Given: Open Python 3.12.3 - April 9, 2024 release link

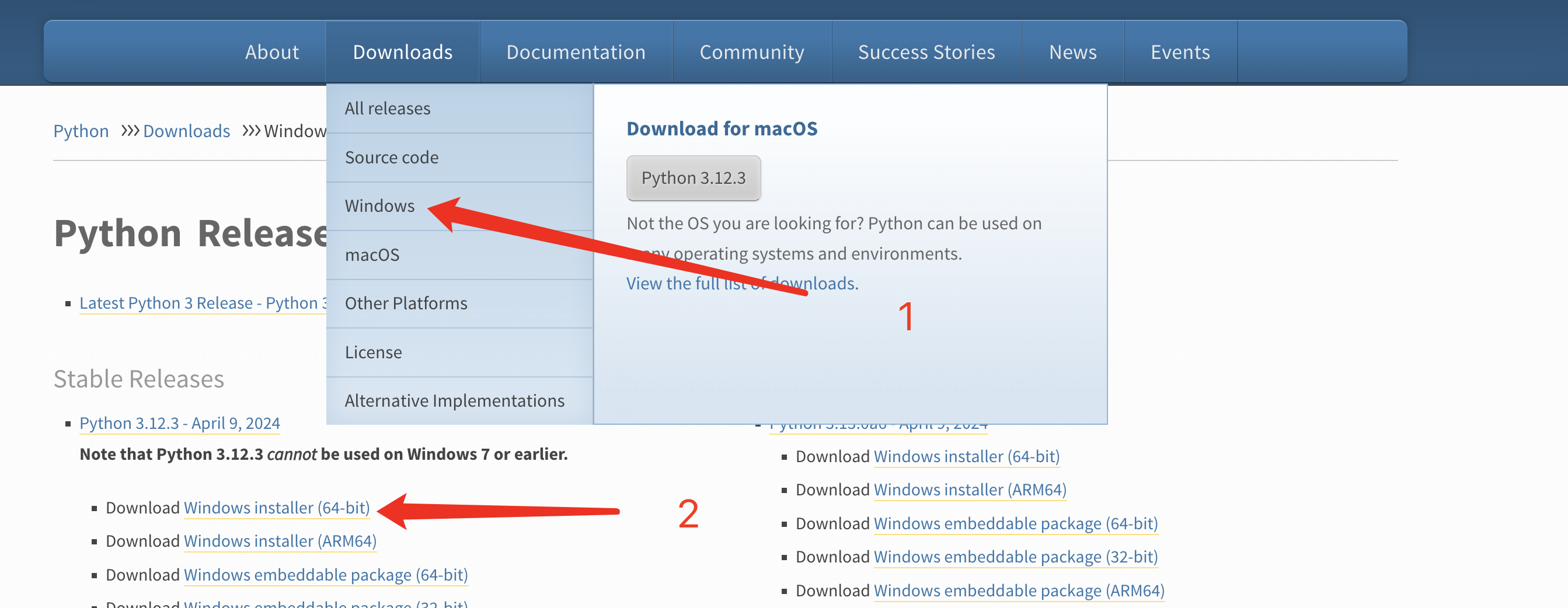Looking at the screenshot, I should [180, 423].
